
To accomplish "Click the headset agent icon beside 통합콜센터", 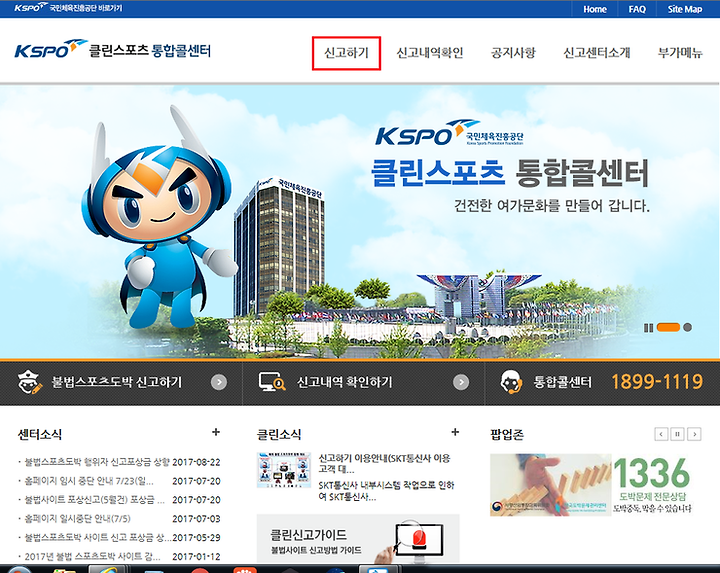I will (511, 382).
